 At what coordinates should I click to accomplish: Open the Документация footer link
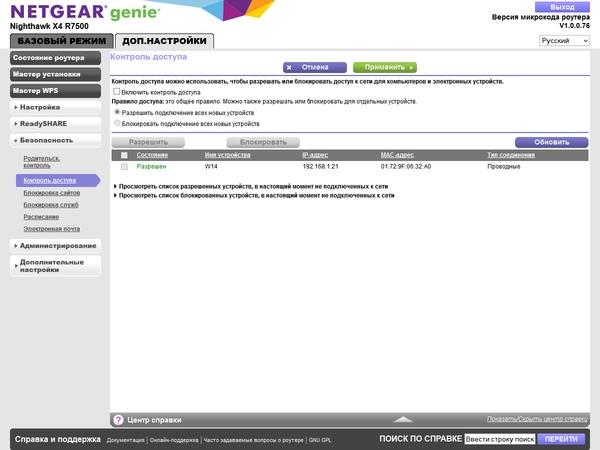pyautogui.click(x=126, y=440)
